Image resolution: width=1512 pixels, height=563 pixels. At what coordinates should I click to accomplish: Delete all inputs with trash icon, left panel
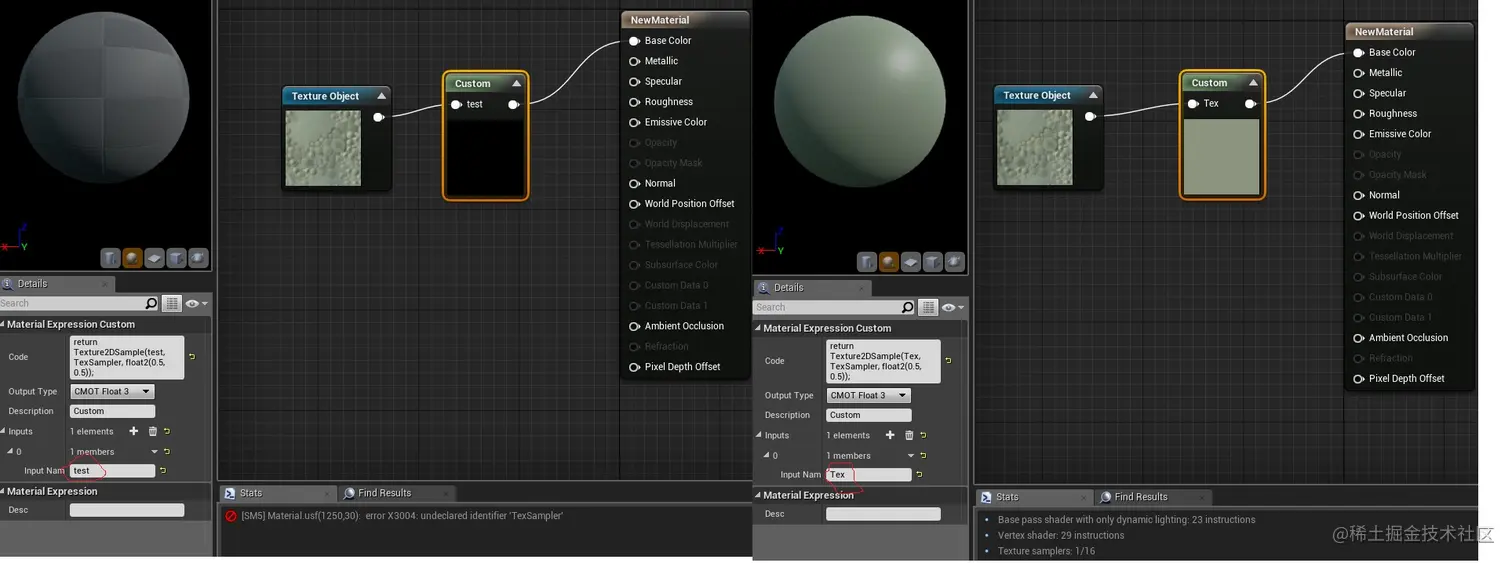coord(153,431)
